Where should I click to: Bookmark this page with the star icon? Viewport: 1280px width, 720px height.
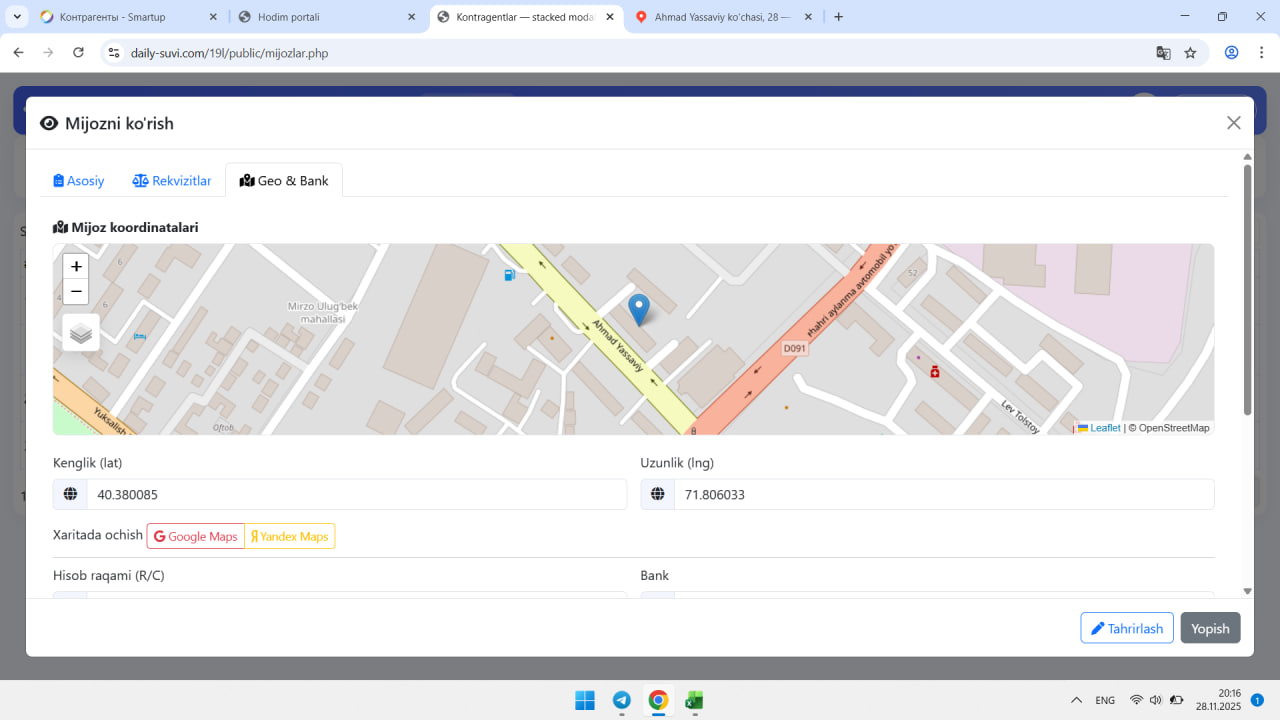(1190, 53)
